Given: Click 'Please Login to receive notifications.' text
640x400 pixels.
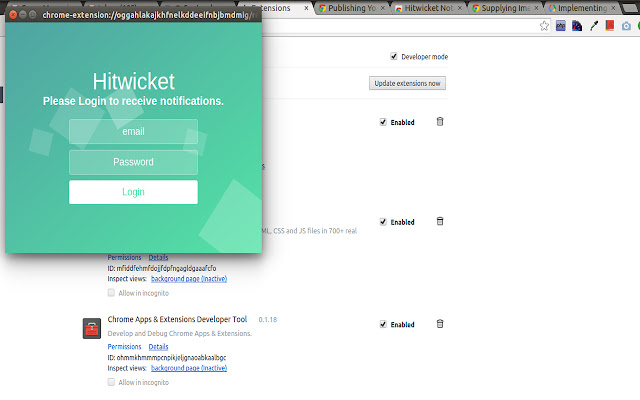Looking at the screenshot, I should 133,101.
